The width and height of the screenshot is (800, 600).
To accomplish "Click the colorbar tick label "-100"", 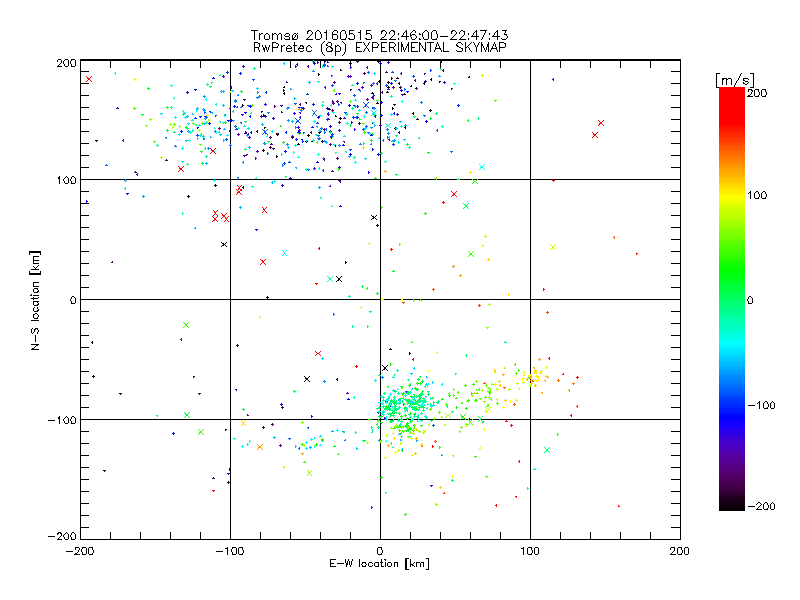I will pyautogui.click(x=761, y=405).
